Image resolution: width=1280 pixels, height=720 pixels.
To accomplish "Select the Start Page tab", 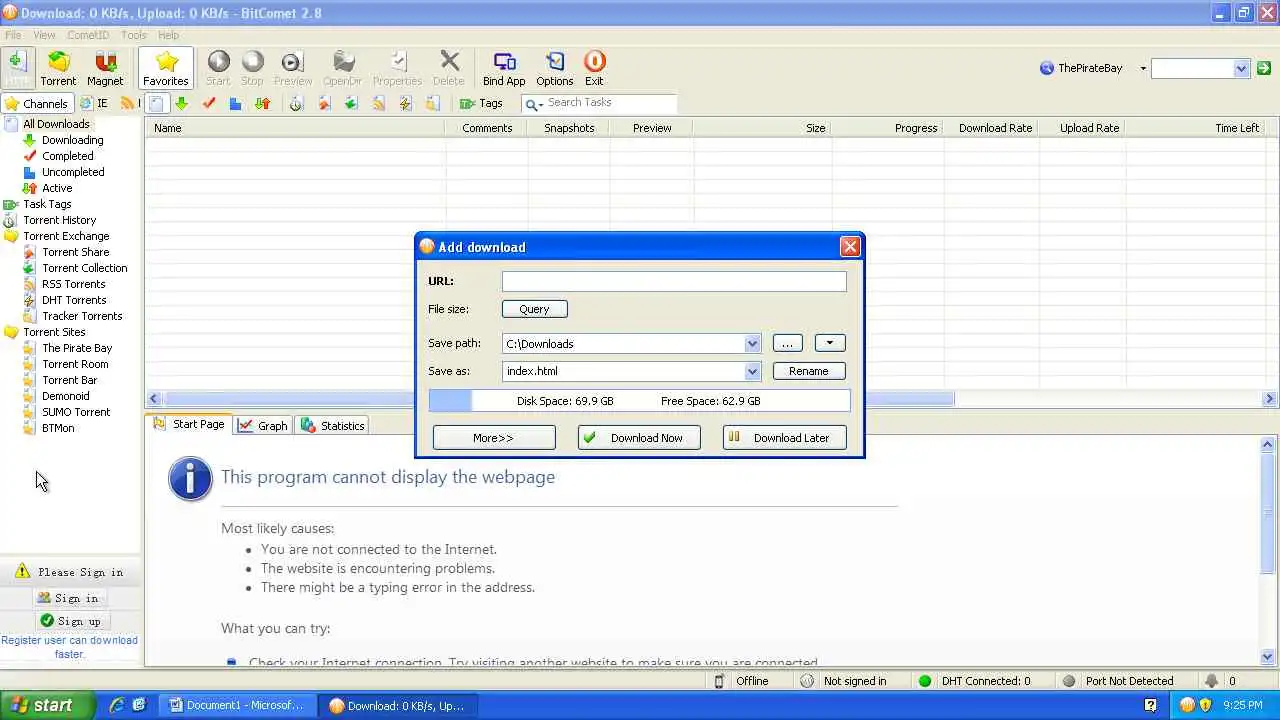I will [188, 424].
